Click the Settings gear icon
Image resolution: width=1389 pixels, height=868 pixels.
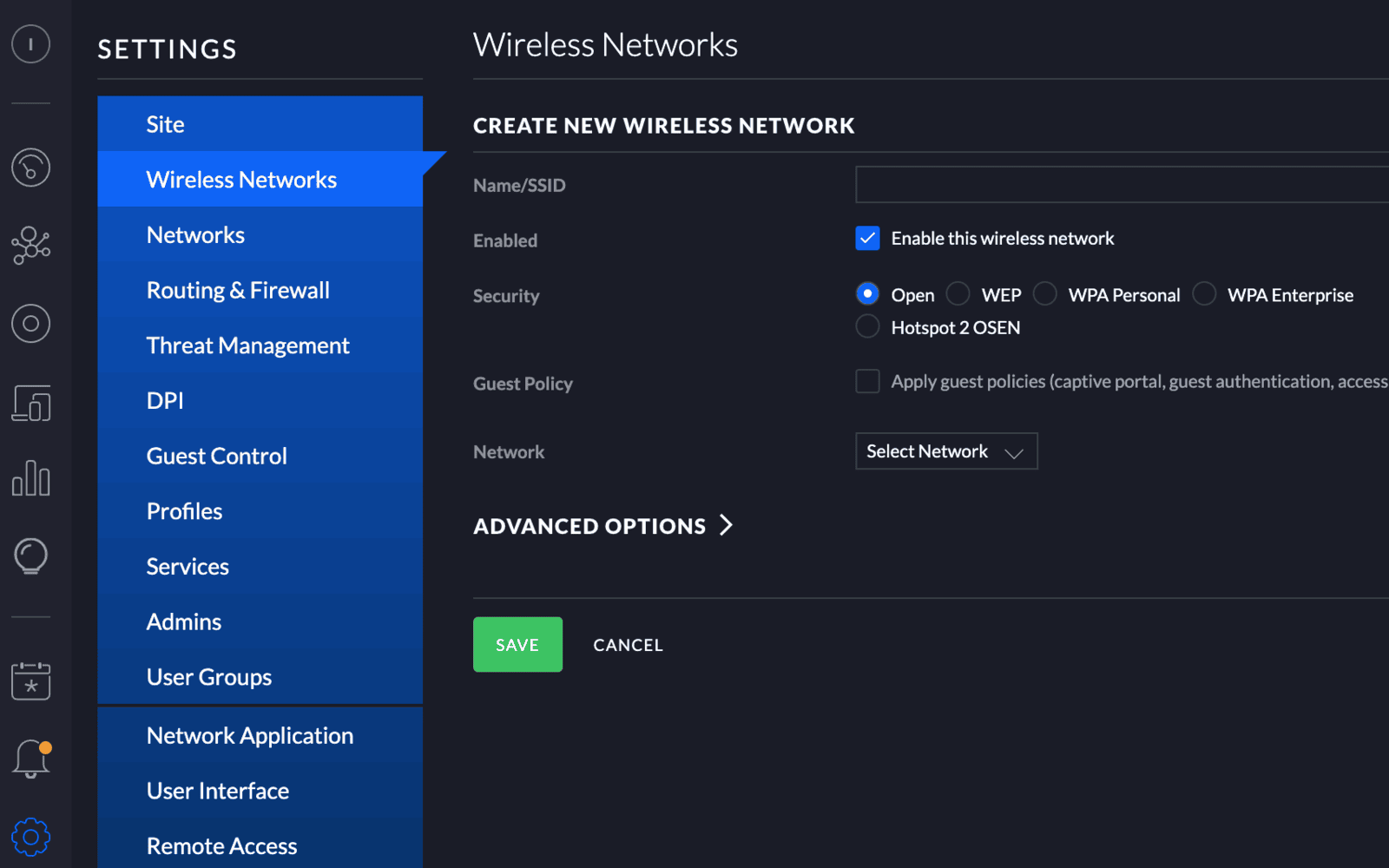tap(30, 837)
